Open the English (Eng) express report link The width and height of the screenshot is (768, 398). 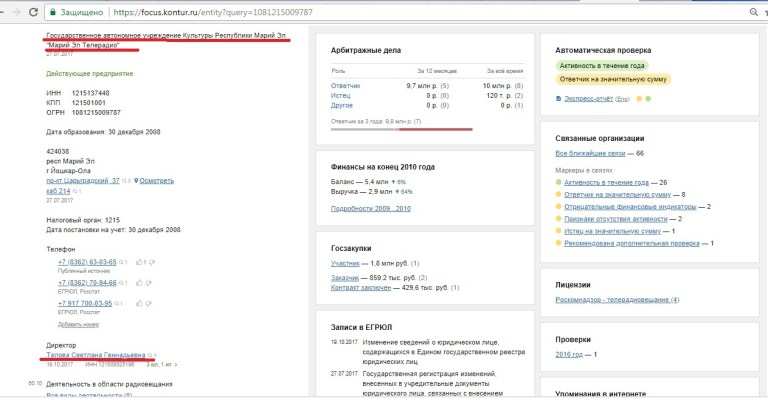pyautogui.click(x=622, y=99)
